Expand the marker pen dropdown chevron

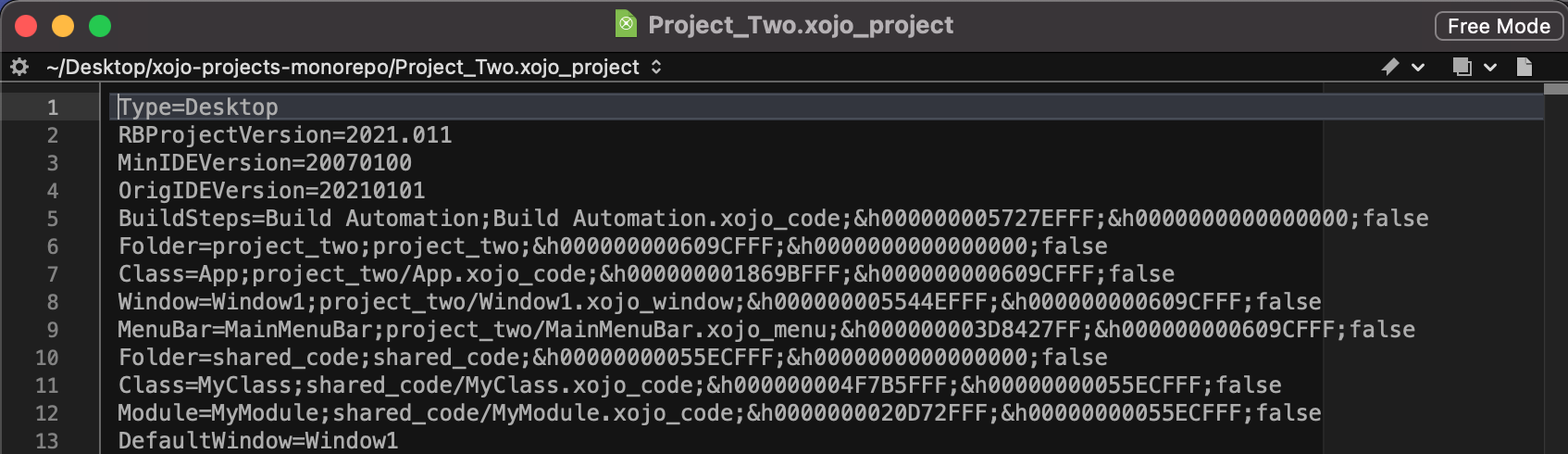point(1418,67)
